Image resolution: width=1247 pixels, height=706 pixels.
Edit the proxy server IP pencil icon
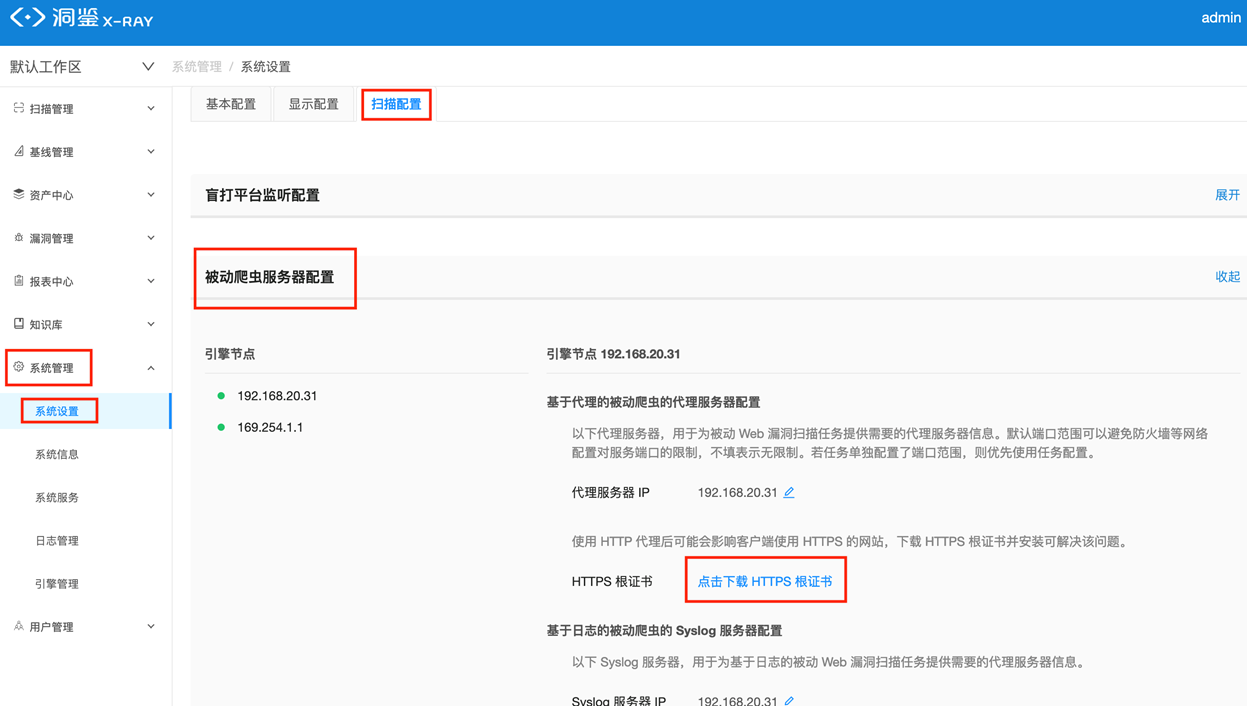coord(789,492)
